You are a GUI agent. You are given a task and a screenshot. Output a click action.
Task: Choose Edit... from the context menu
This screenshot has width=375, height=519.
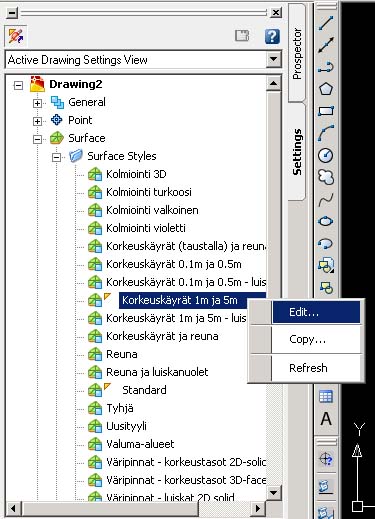[x=316, y=312]
